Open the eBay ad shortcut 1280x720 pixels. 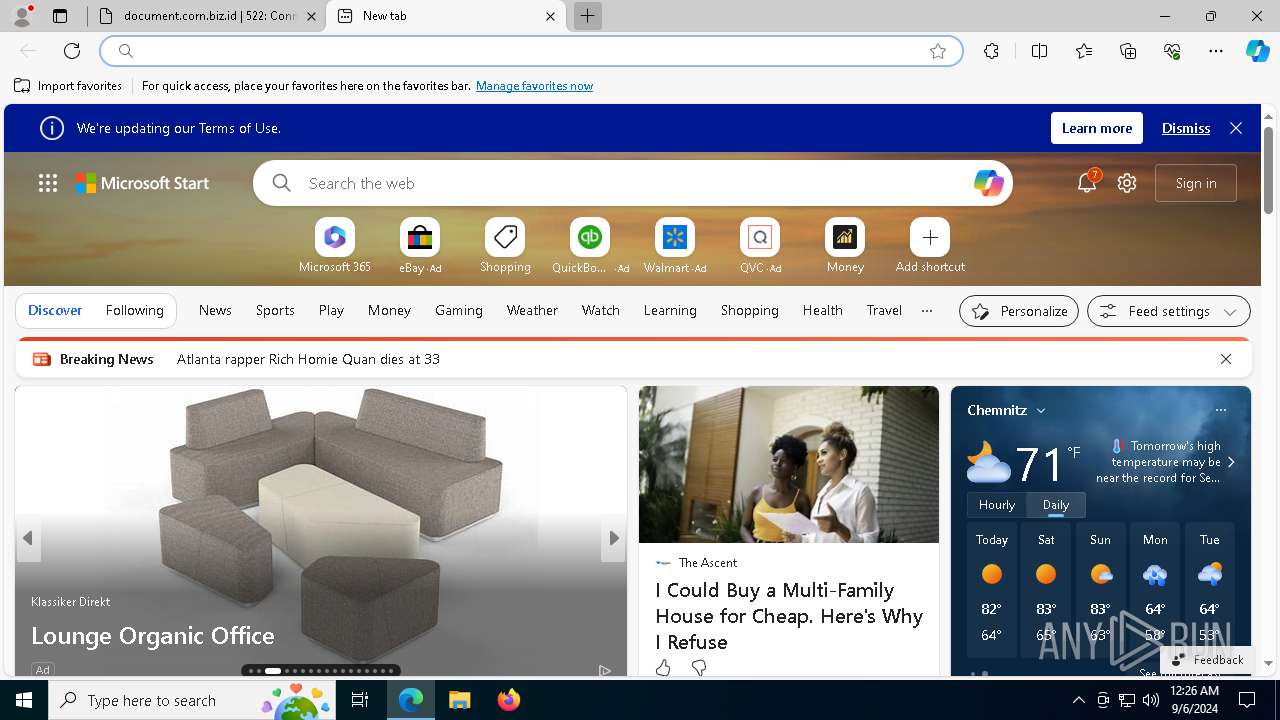click(420, 238)
